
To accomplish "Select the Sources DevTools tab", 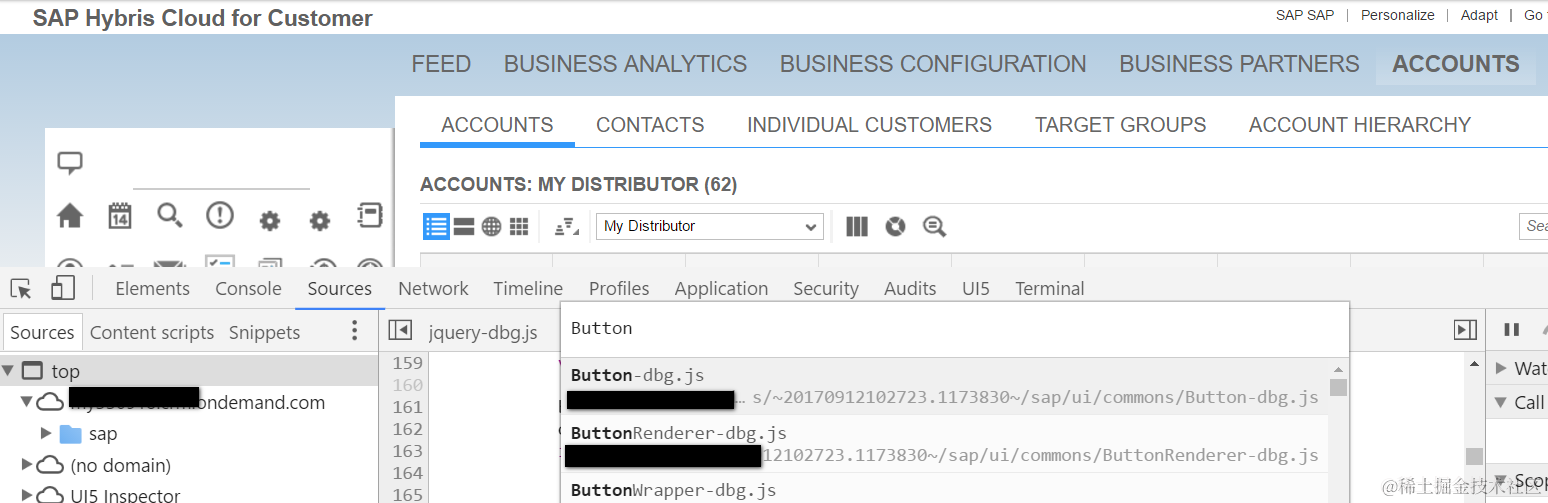I will tap(340, 288).
